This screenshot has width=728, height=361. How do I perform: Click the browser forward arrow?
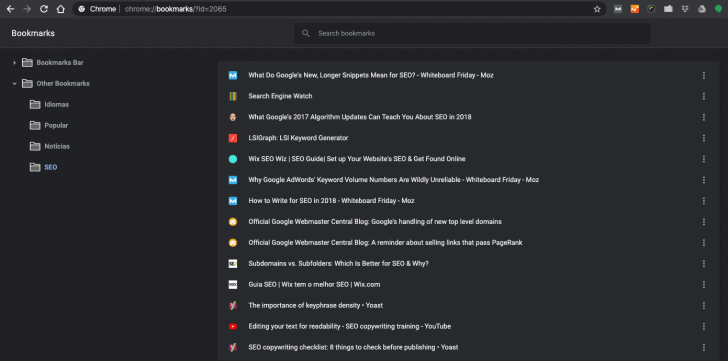coord(27,9)
